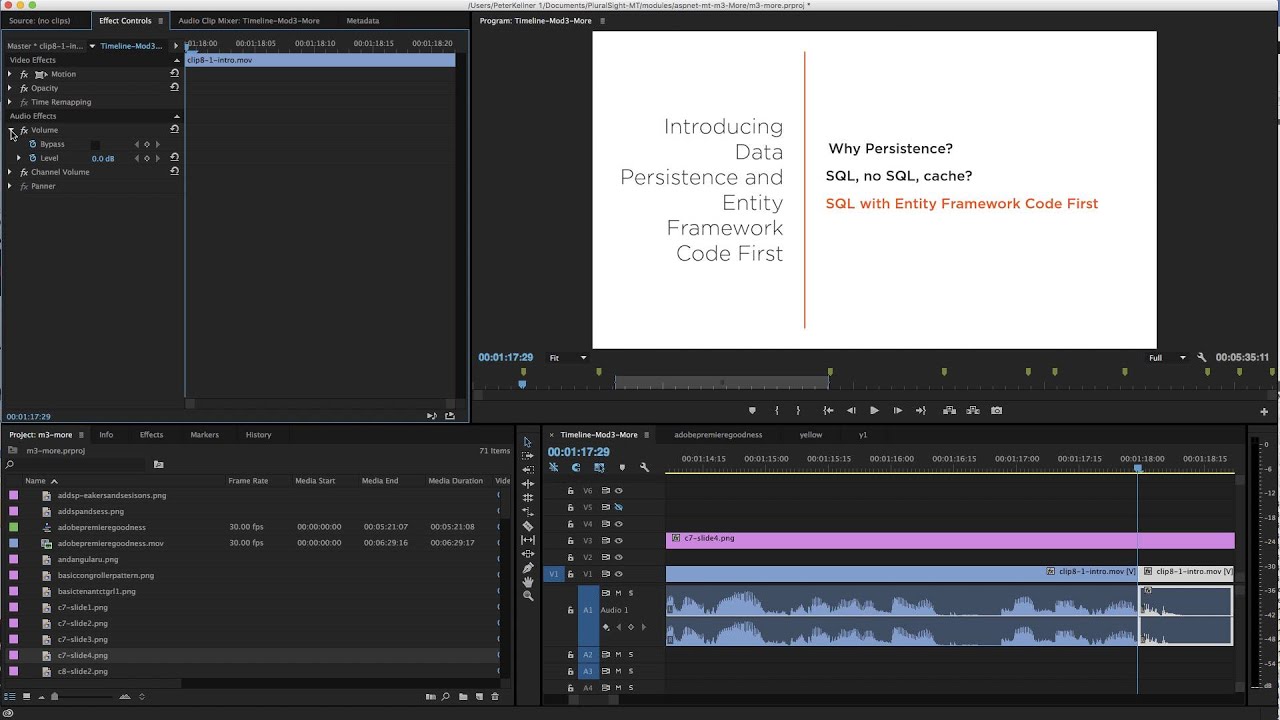
Task: Click the Level value 0.0 dB
Action: point(102,158)
